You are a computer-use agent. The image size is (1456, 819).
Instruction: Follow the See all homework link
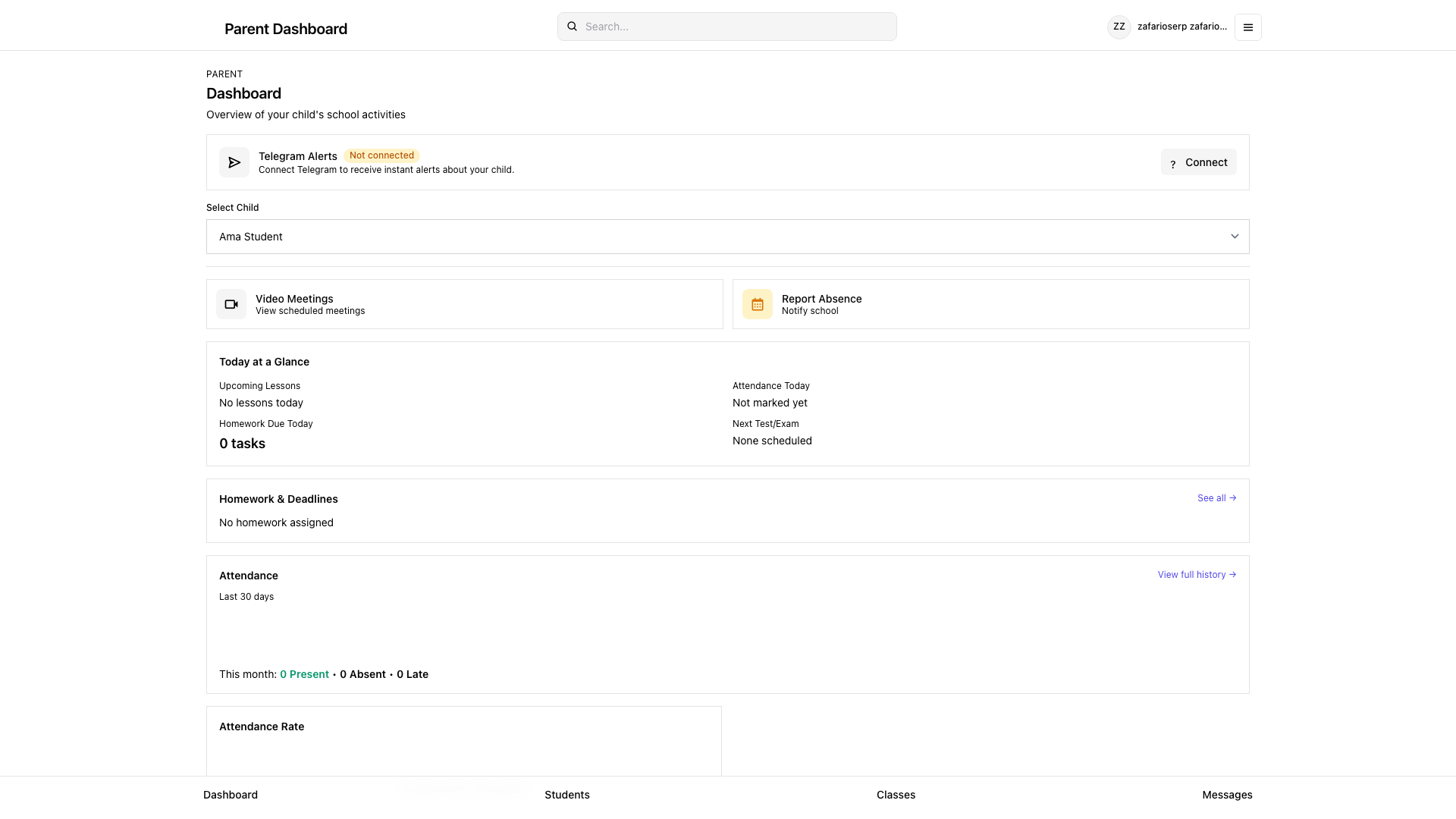(1217, 498)
